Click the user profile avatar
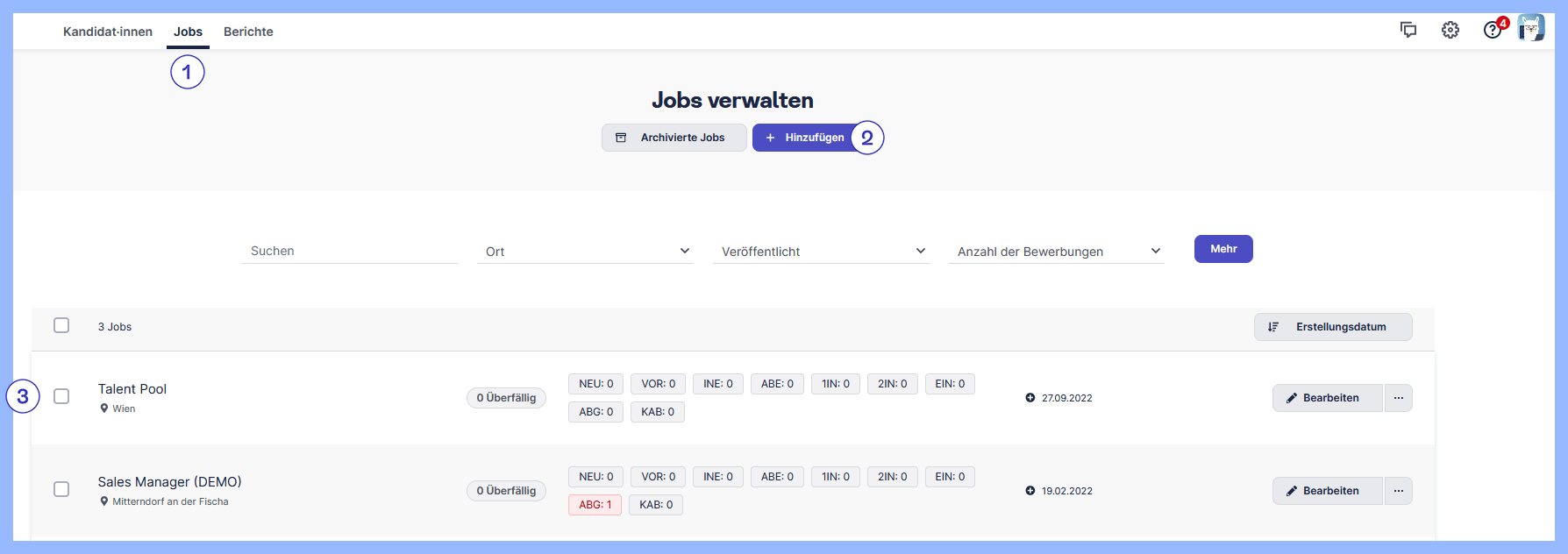Image resolution: width=1568 pixels, height=554 pixels. point(1530,29)
